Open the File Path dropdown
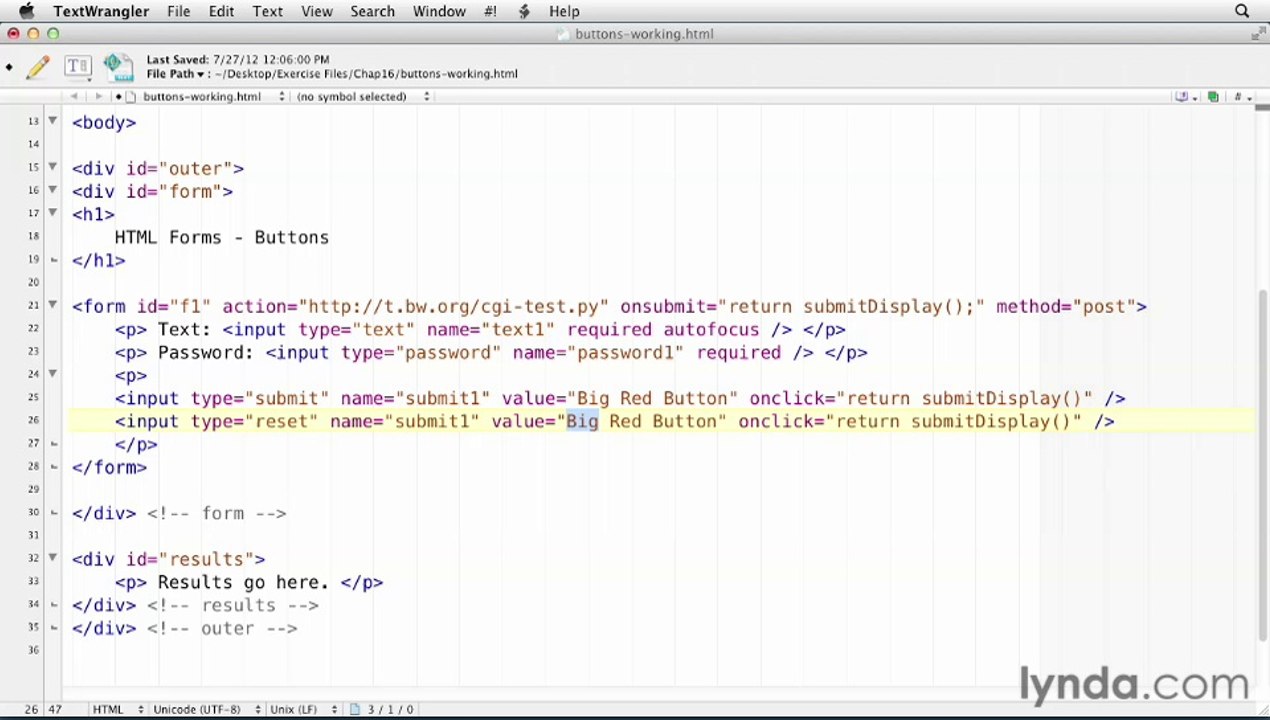This screenshot has height=720, width=1270. coord(176,74)
